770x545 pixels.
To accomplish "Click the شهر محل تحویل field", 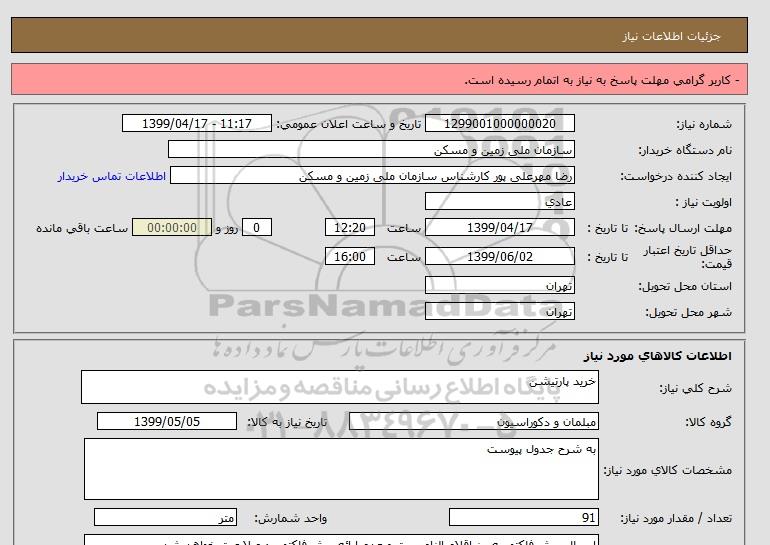I will [500, 311].
